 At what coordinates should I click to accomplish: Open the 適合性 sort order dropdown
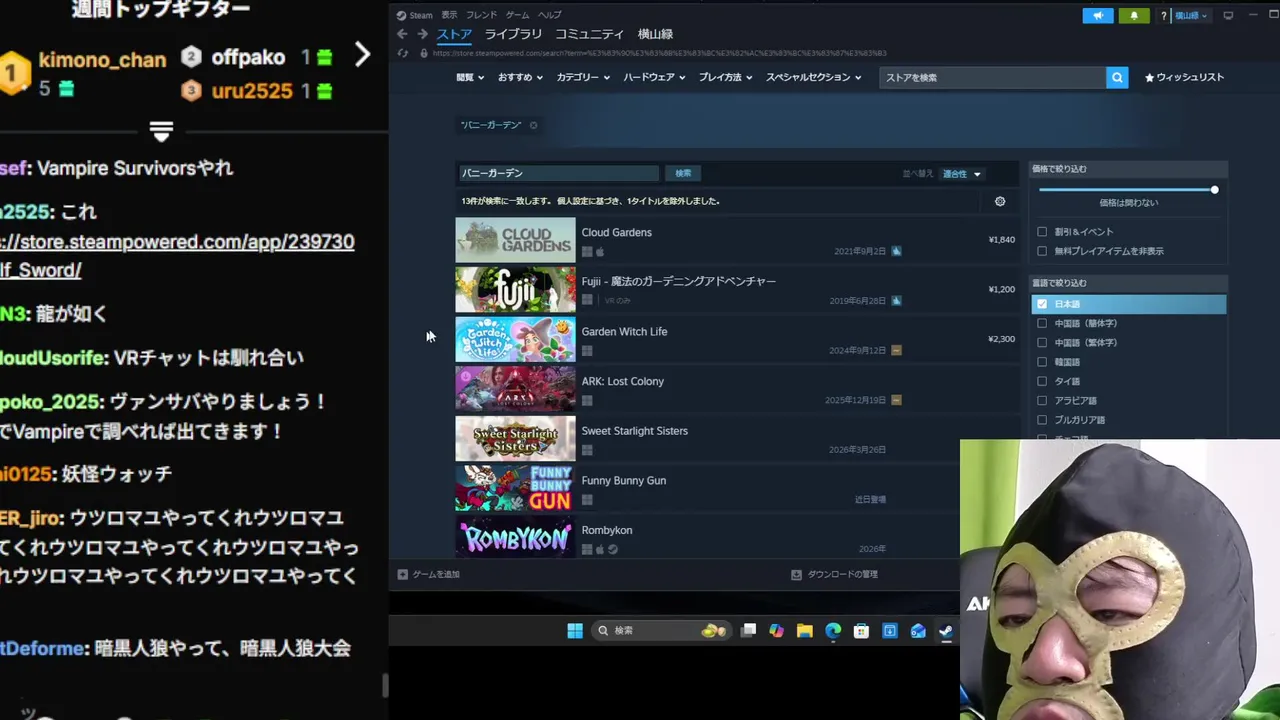click(962, 174)
